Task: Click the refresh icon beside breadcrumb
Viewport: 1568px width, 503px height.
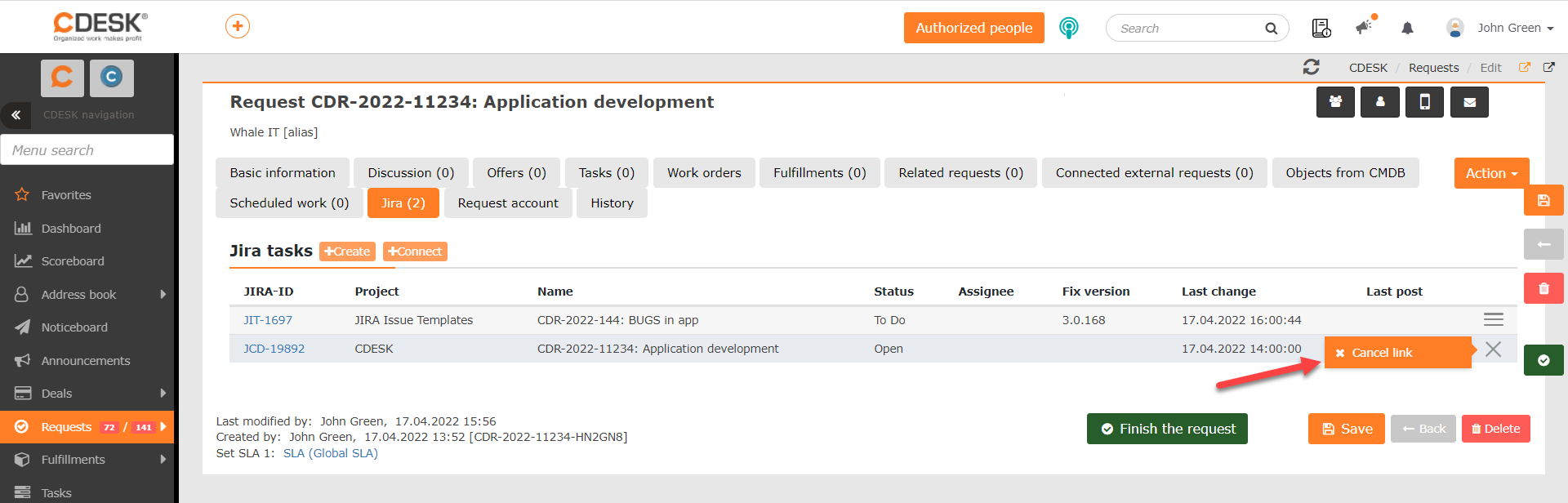Action: click(1312, 67)
